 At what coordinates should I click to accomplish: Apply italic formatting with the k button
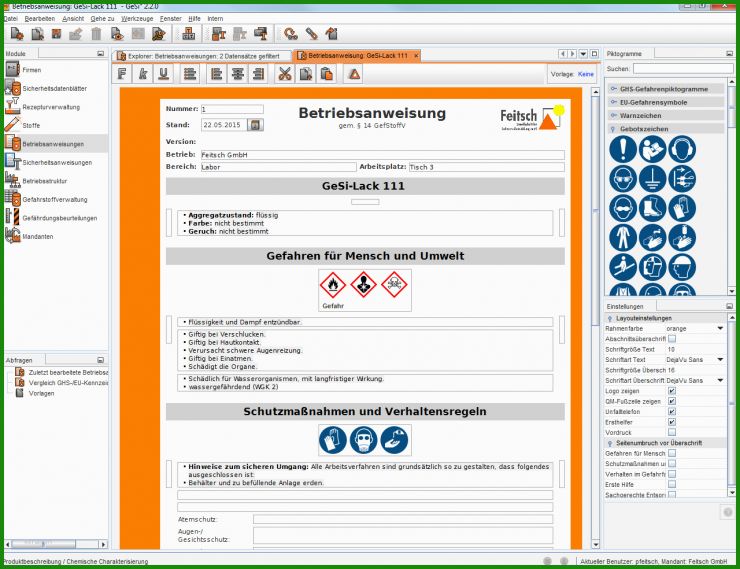pos(143,74)
